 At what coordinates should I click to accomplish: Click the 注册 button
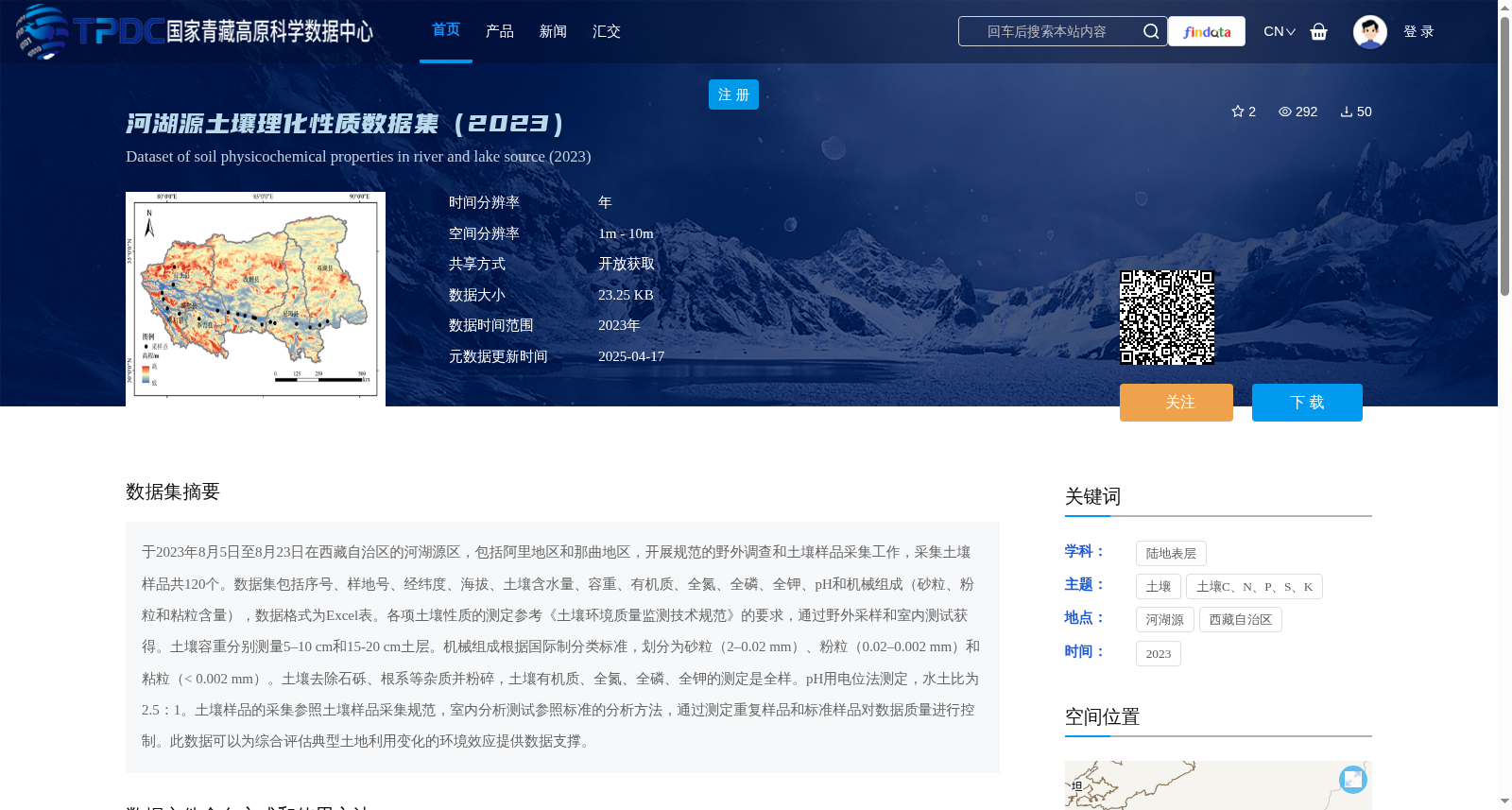coord(733,95)
